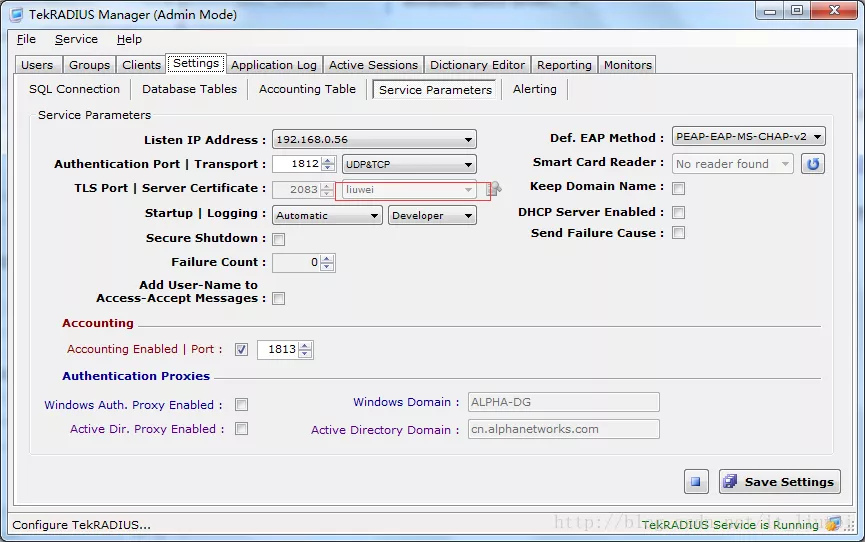Select the SQL Connection sub-tab

(x=74, y=89)
